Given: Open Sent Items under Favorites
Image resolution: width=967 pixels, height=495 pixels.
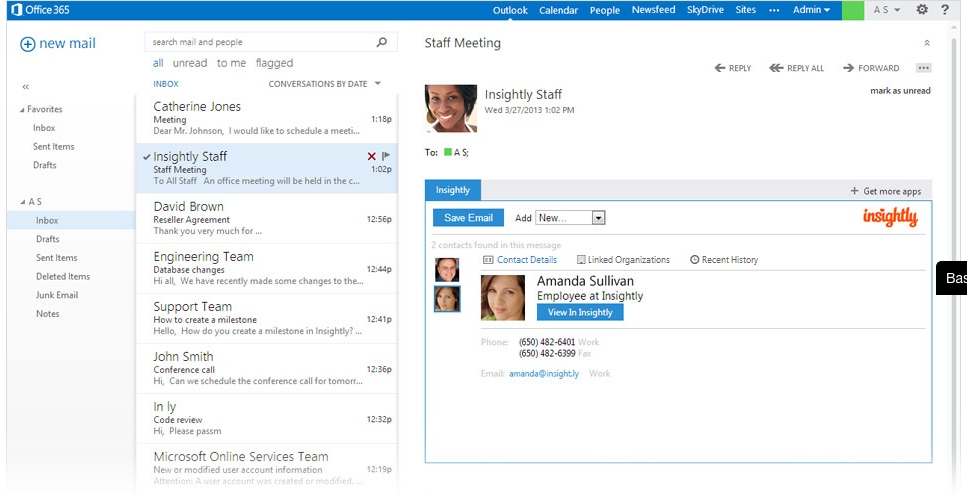Looking at the screenshot, I should (54, 147).
